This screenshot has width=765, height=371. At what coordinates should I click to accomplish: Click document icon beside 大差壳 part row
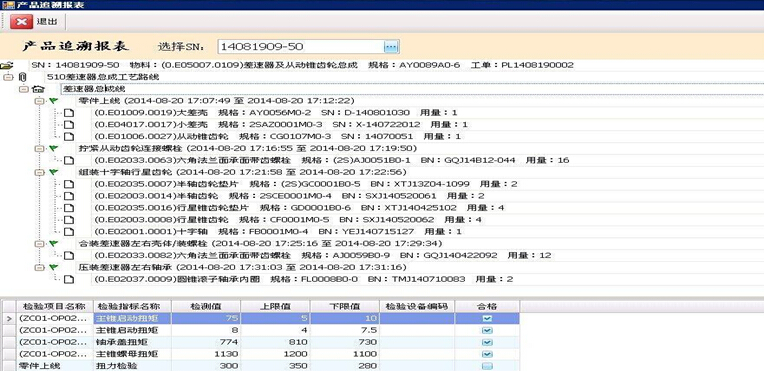pyautogui.click(x=69, y=113)
